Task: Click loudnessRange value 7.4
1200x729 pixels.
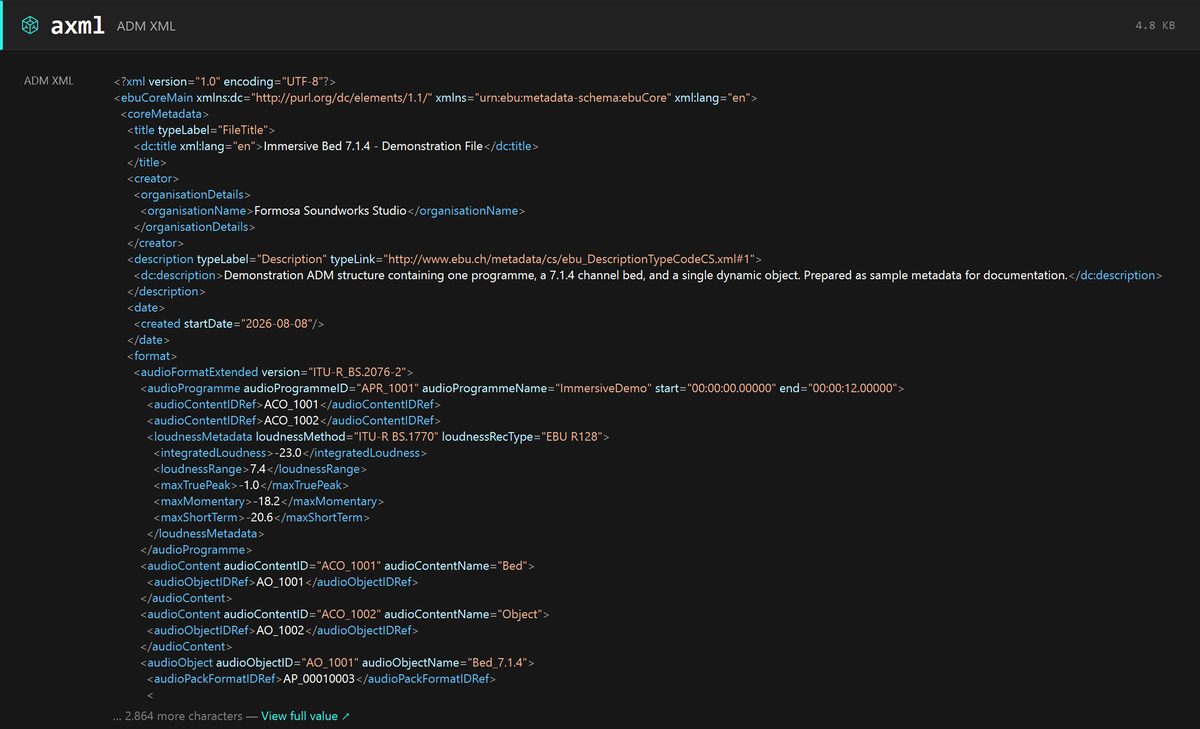Action: pyautogui.click(x=260, y=469)
